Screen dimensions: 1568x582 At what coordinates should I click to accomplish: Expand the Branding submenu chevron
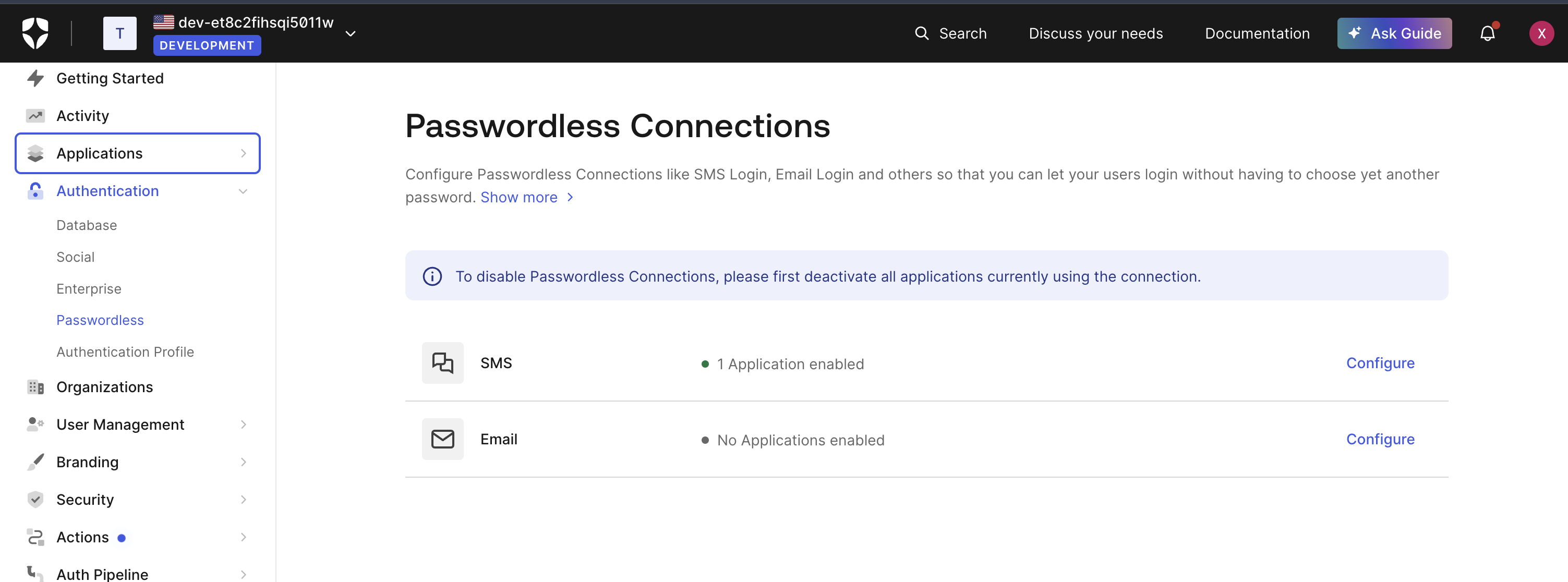pos(243,462)
